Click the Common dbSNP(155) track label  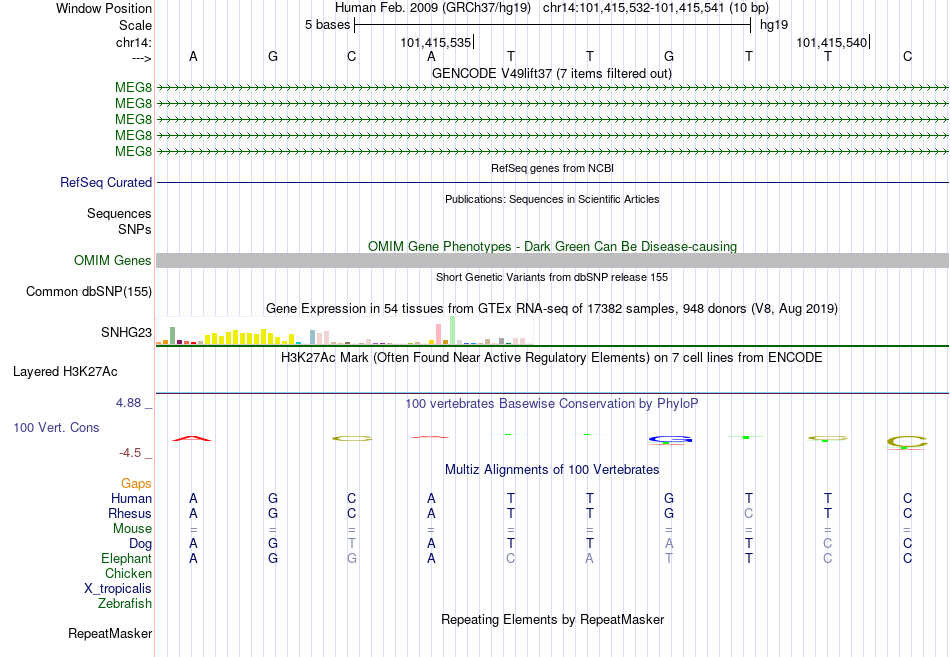(x=89, y=292)
